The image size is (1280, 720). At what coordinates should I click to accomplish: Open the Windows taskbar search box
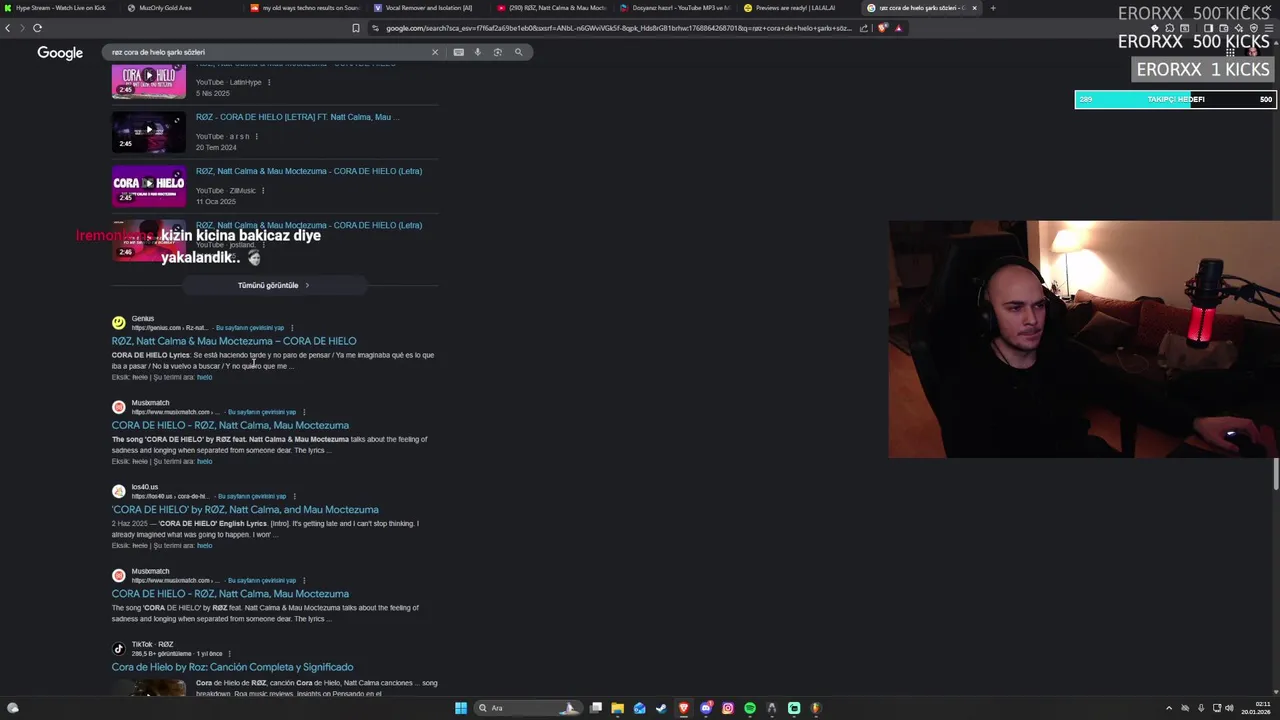click(528, 708)
